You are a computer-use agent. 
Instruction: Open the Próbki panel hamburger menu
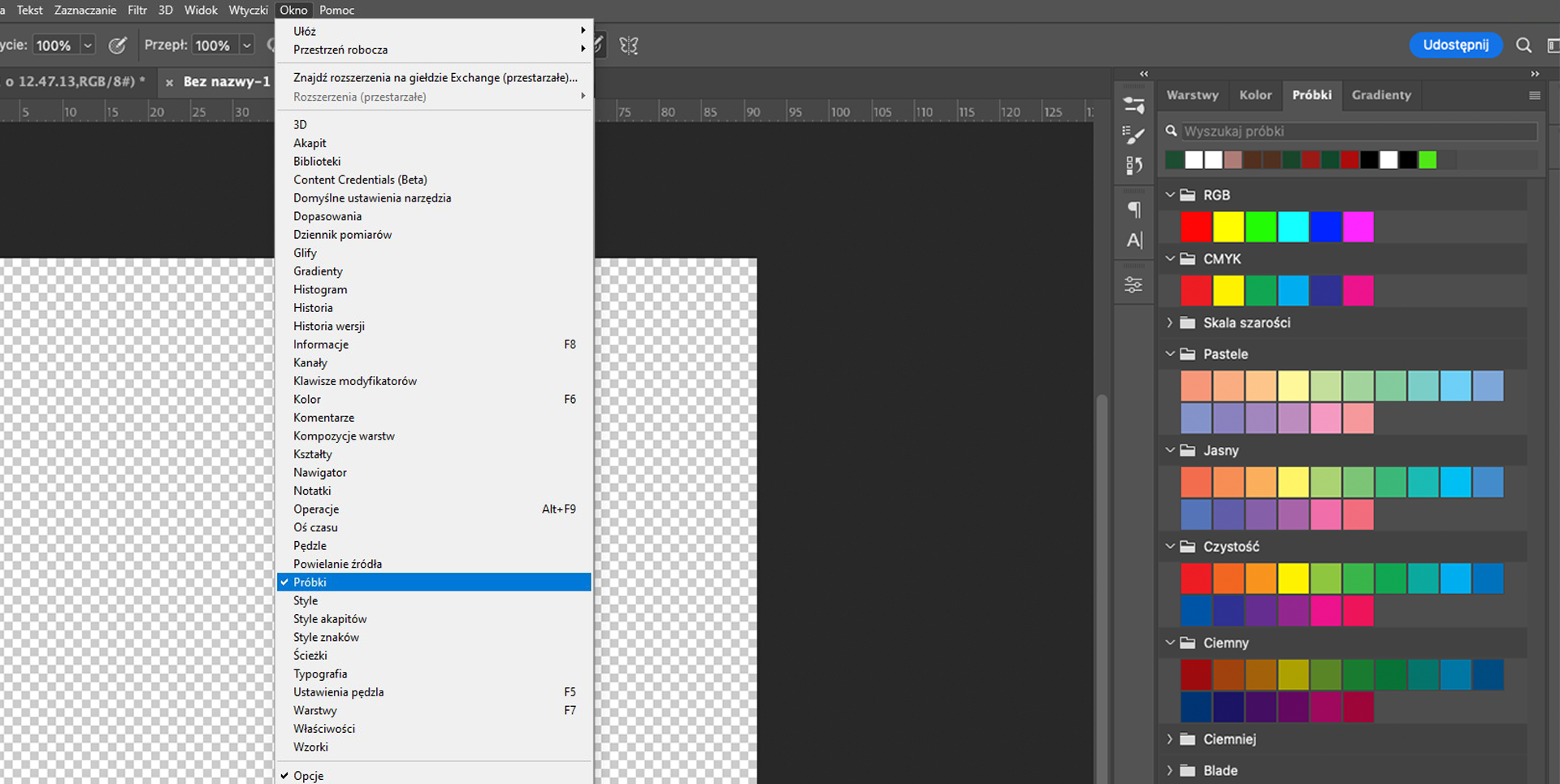coord(1535,95)
